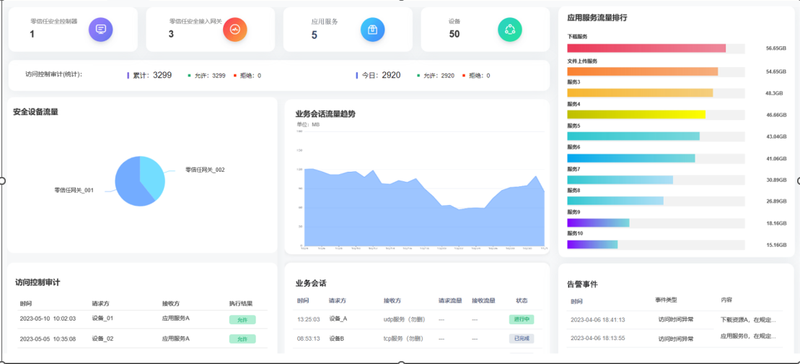Click the 内容 column header in 告警事件
This screenshot has width=800, height=364.
(727, 300)
